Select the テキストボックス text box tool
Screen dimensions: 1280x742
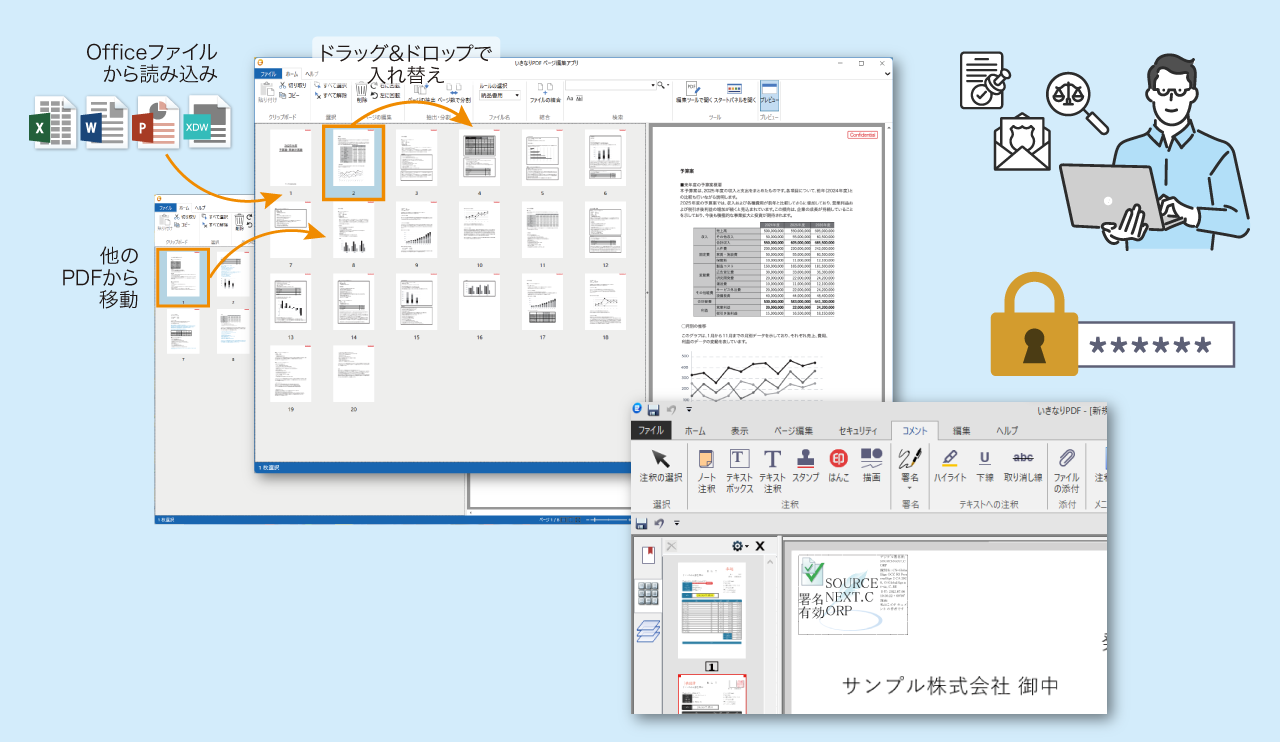pyautogui.click(x=738, y=469)
